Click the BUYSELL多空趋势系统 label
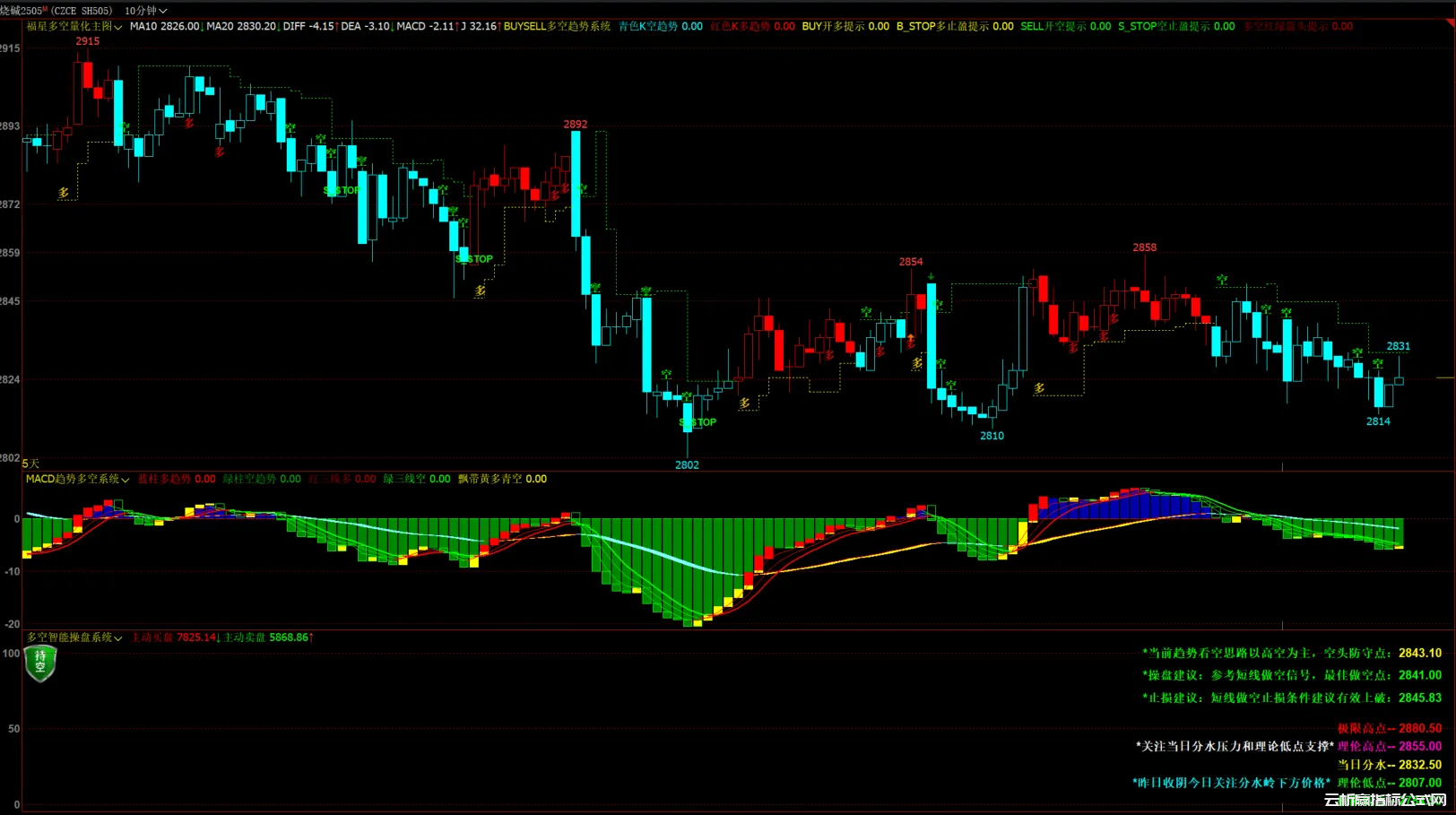The height and width of the screenshot is (815, 1456). coord(557,27)
